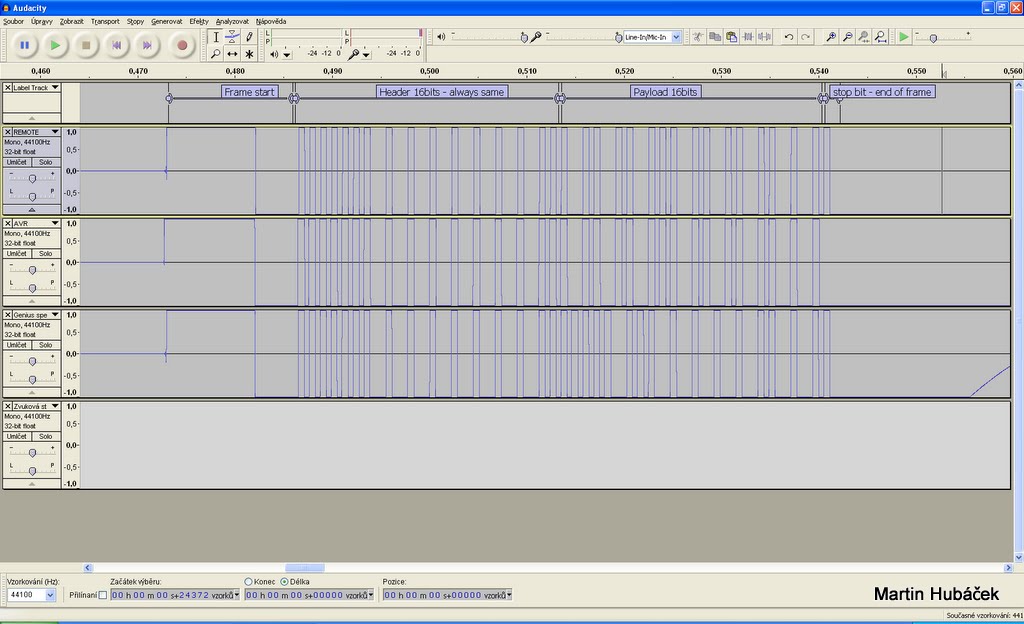Open the Zvuková st track dropdown menu

click(55, 406)
